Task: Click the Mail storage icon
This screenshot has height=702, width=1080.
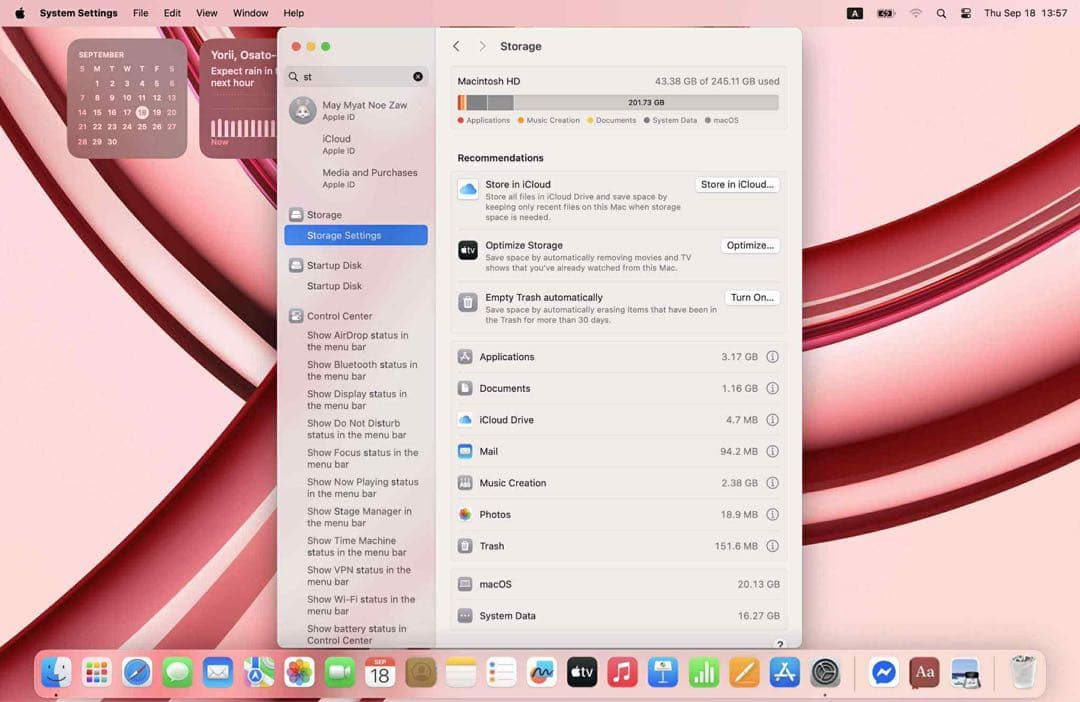Action: (466, 451)
